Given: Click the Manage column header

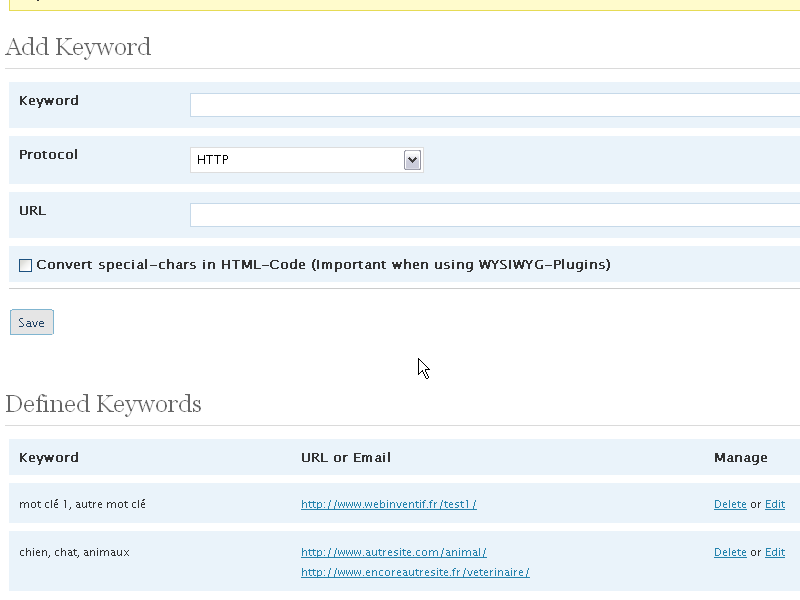Looking at the screenshot, I should pyautogui.click(x=741, y=458).
